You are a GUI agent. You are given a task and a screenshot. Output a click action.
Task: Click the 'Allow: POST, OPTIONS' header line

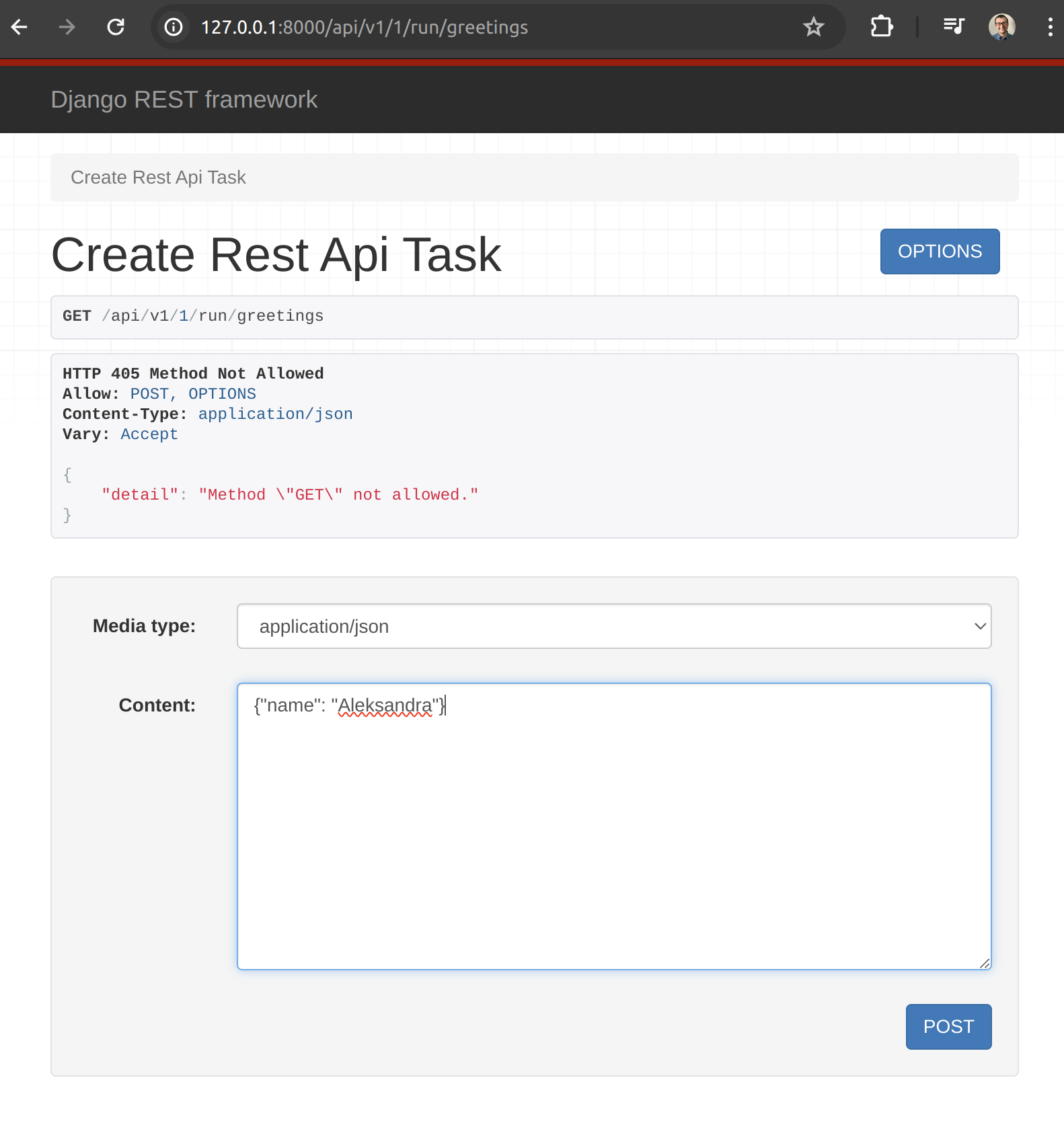click(159, 394)
